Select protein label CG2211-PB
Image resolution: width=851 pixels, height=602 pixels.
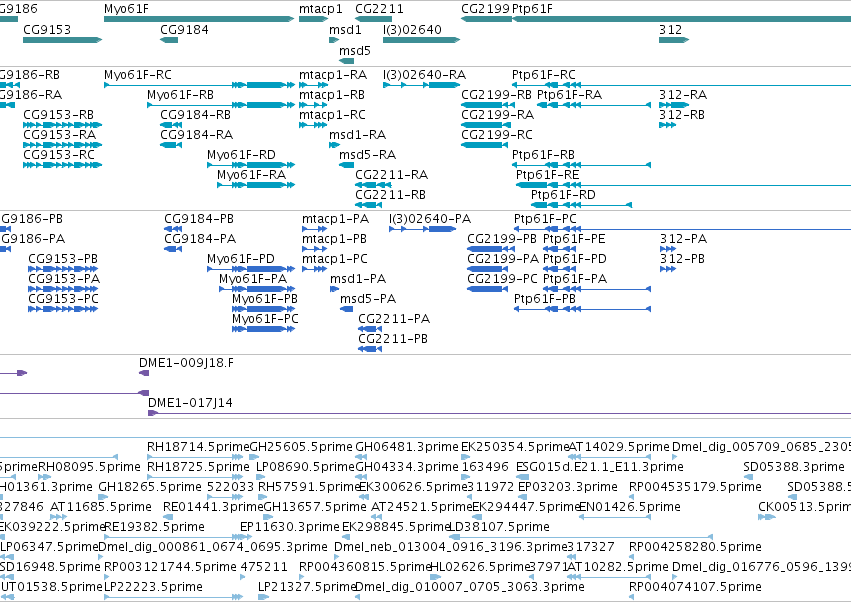(x=393, y=339)
